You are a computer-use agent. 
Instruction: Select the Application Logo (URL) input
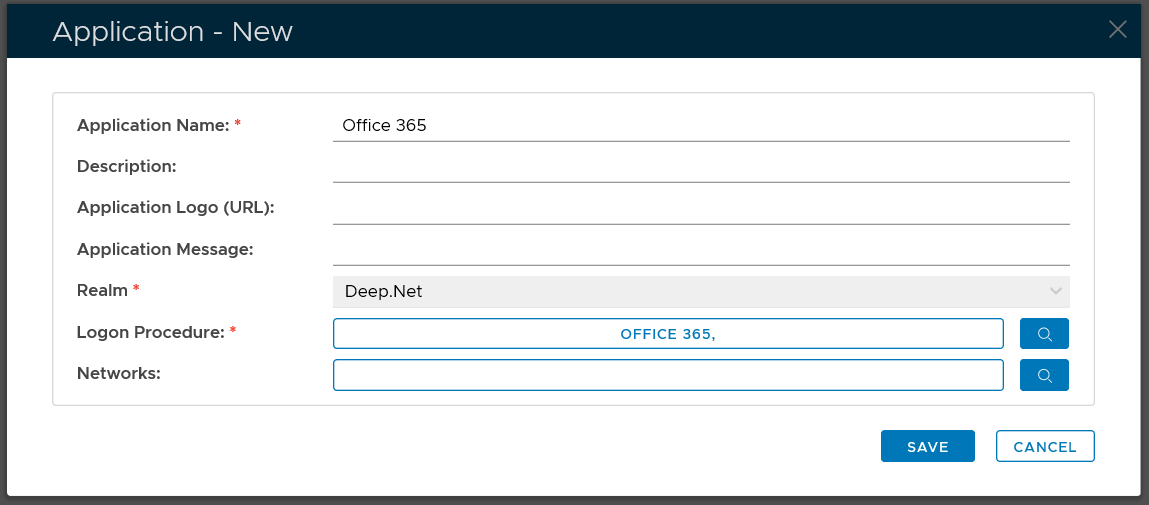coord(700,208)
